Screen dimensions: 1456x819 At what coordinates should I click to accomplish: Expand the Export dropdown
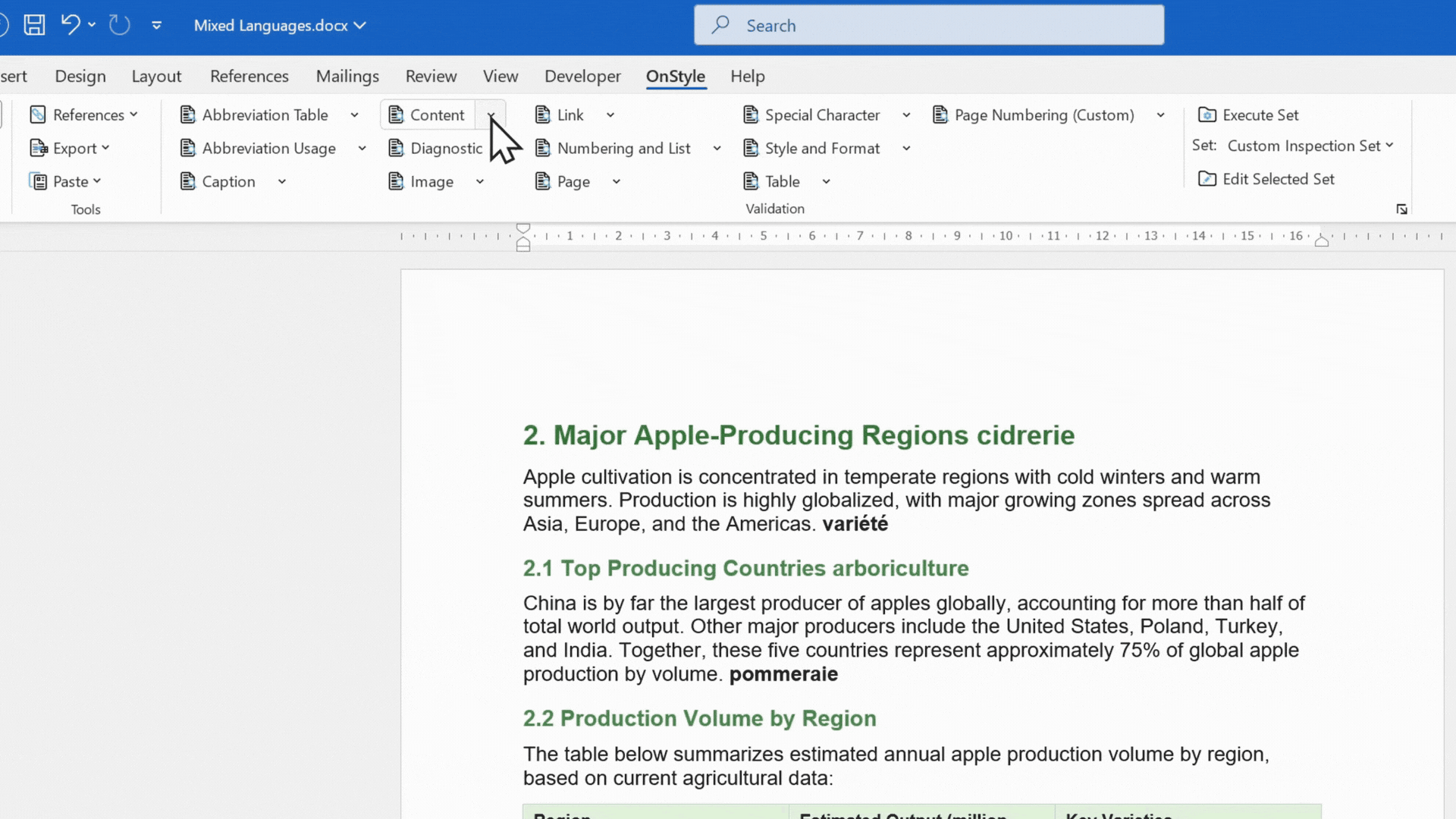(105, 148)
